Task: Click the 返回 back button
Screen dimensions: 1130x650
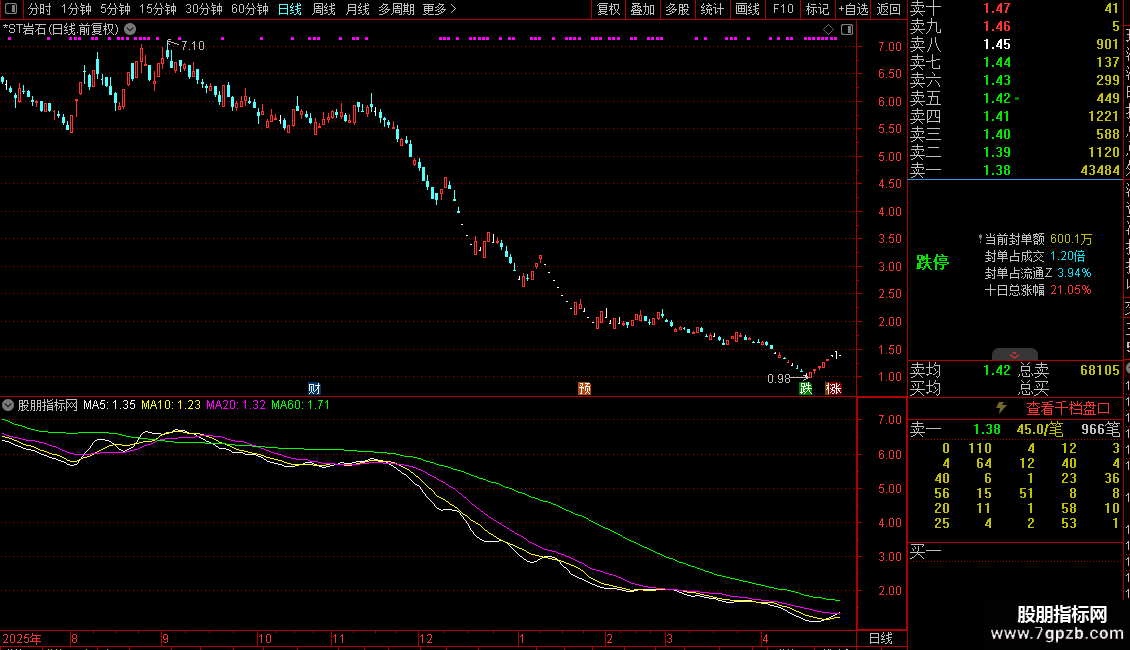Action: click(x=889, y=9)
